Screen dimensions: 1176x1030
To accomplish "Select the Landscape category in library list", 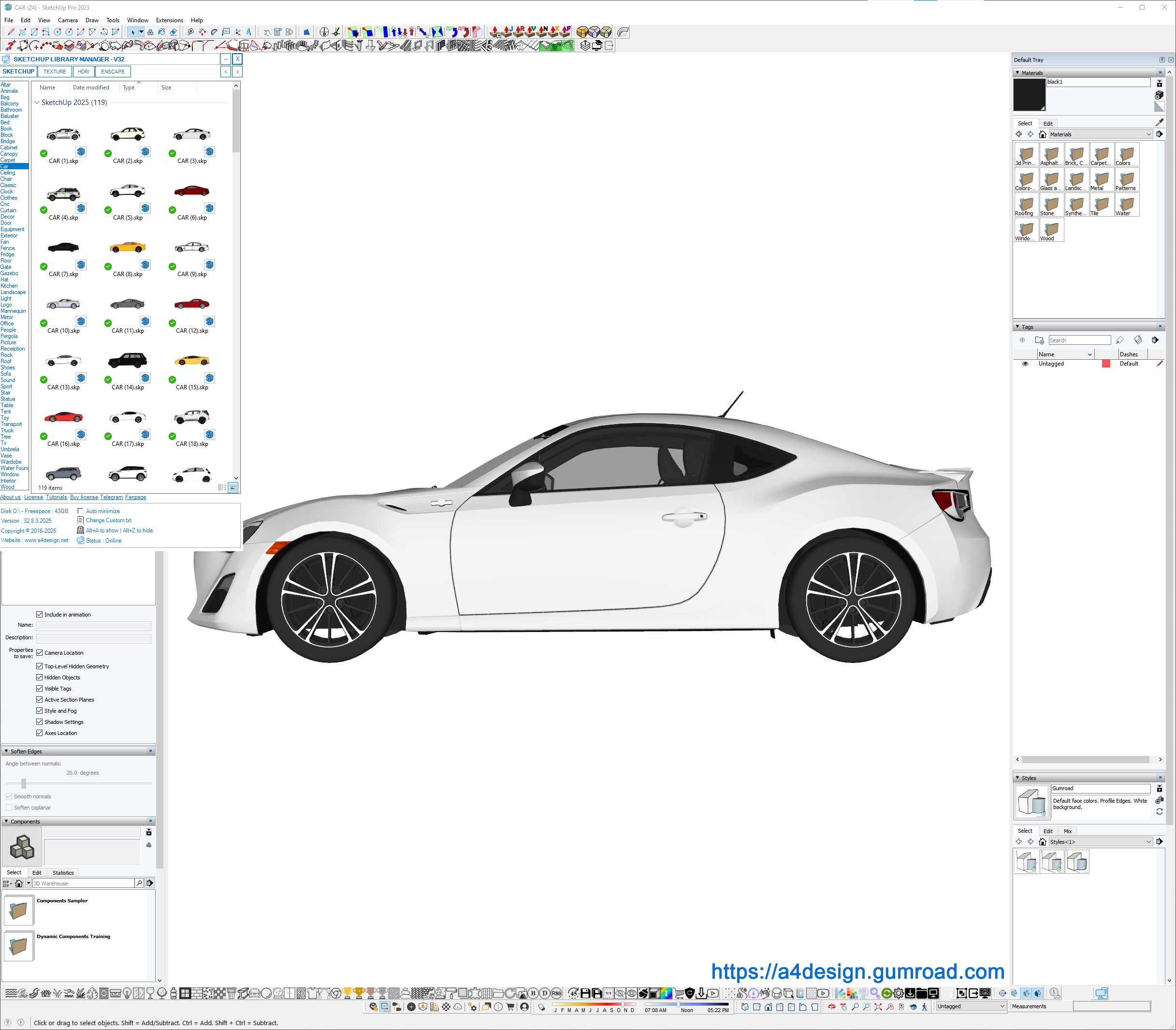I will [13, 292].
